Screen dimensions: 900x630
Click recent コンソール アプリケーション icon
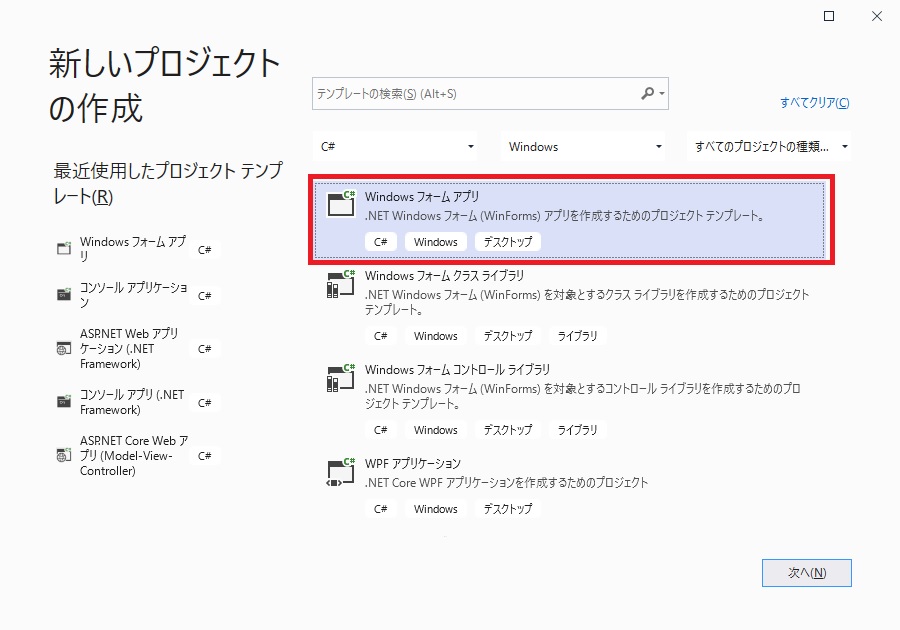coord(64,295)
